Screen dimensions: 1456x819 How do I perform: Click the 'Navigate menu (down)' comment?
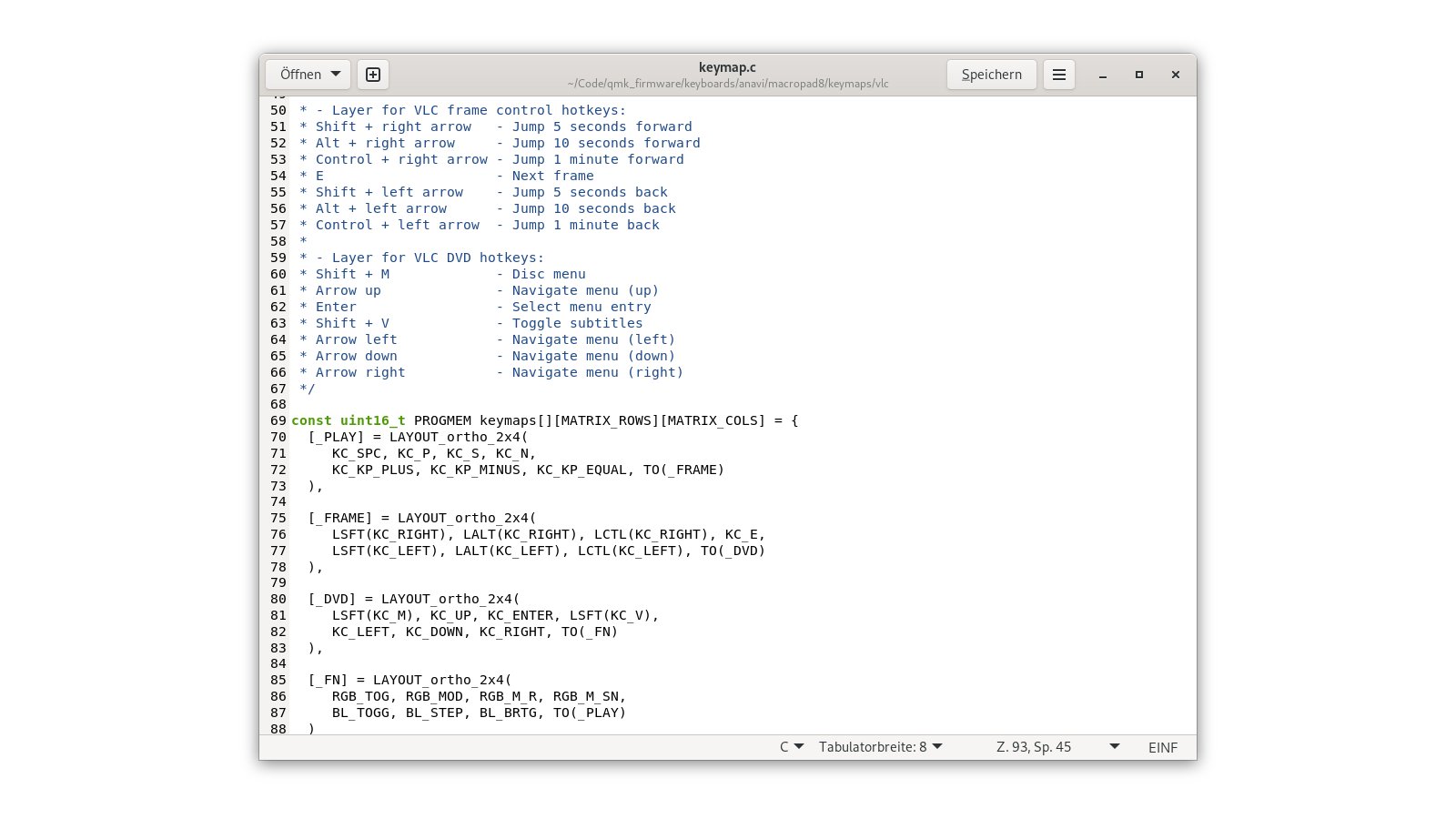pyautogui.click(x=593, y=356)
